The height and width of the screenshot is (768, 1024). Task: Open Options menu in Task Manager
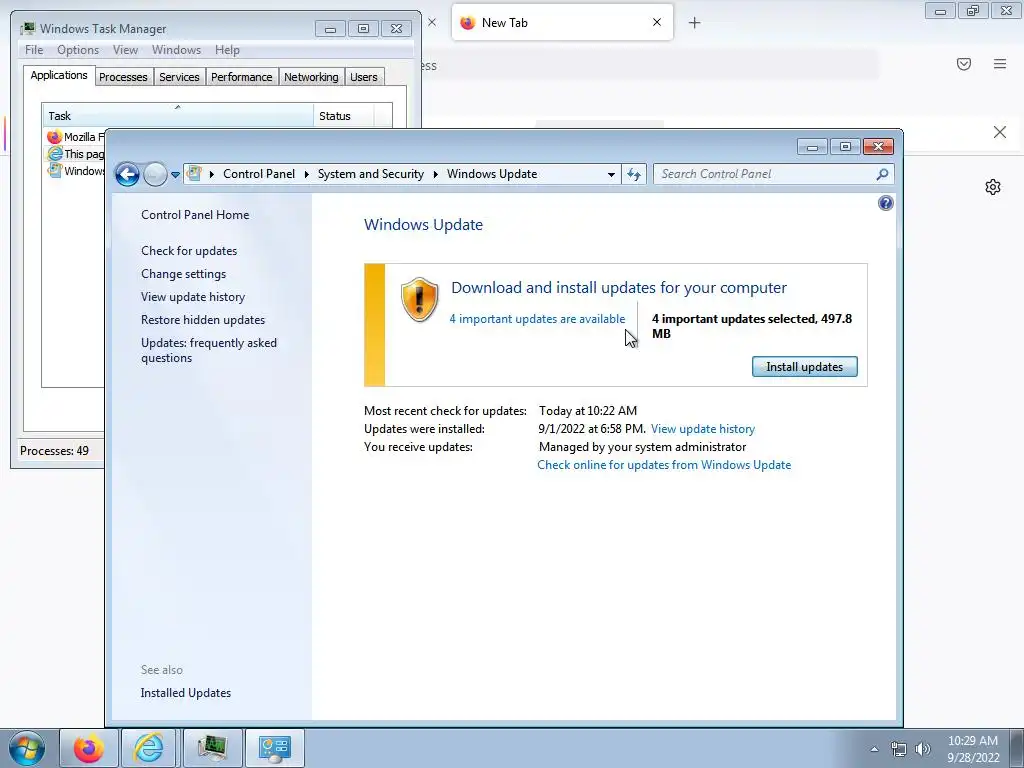78,50
